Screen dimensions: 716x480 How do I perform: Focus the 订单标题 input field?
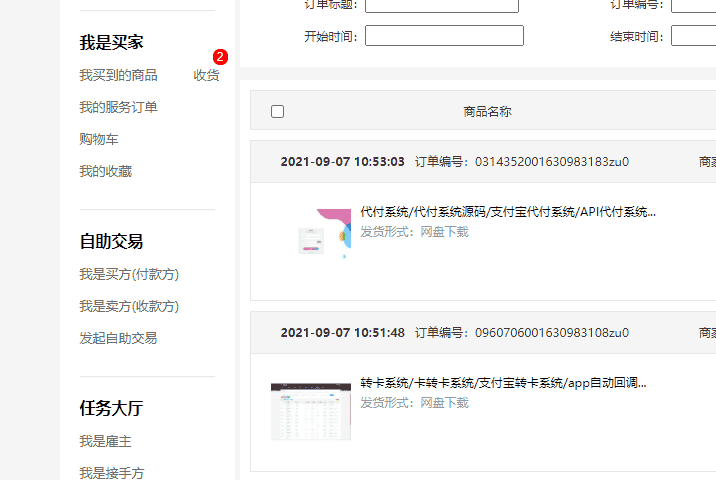442,5
